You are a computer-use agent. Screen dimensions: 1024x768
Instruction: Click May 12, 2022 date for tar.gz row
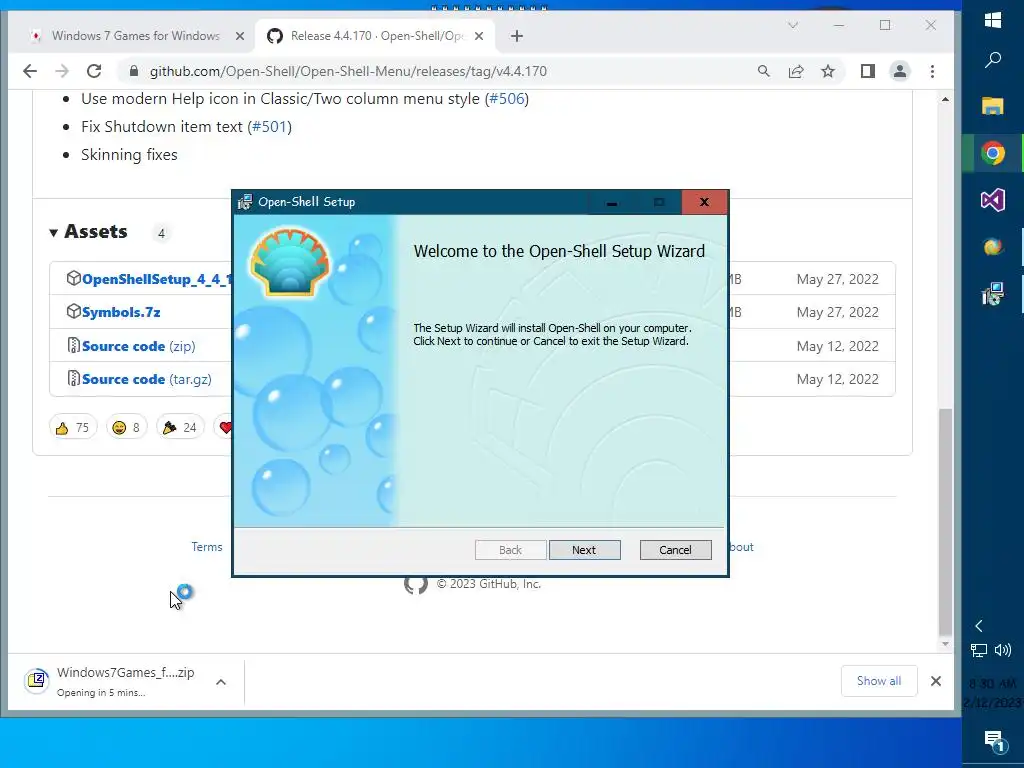[x=837, y=379]
